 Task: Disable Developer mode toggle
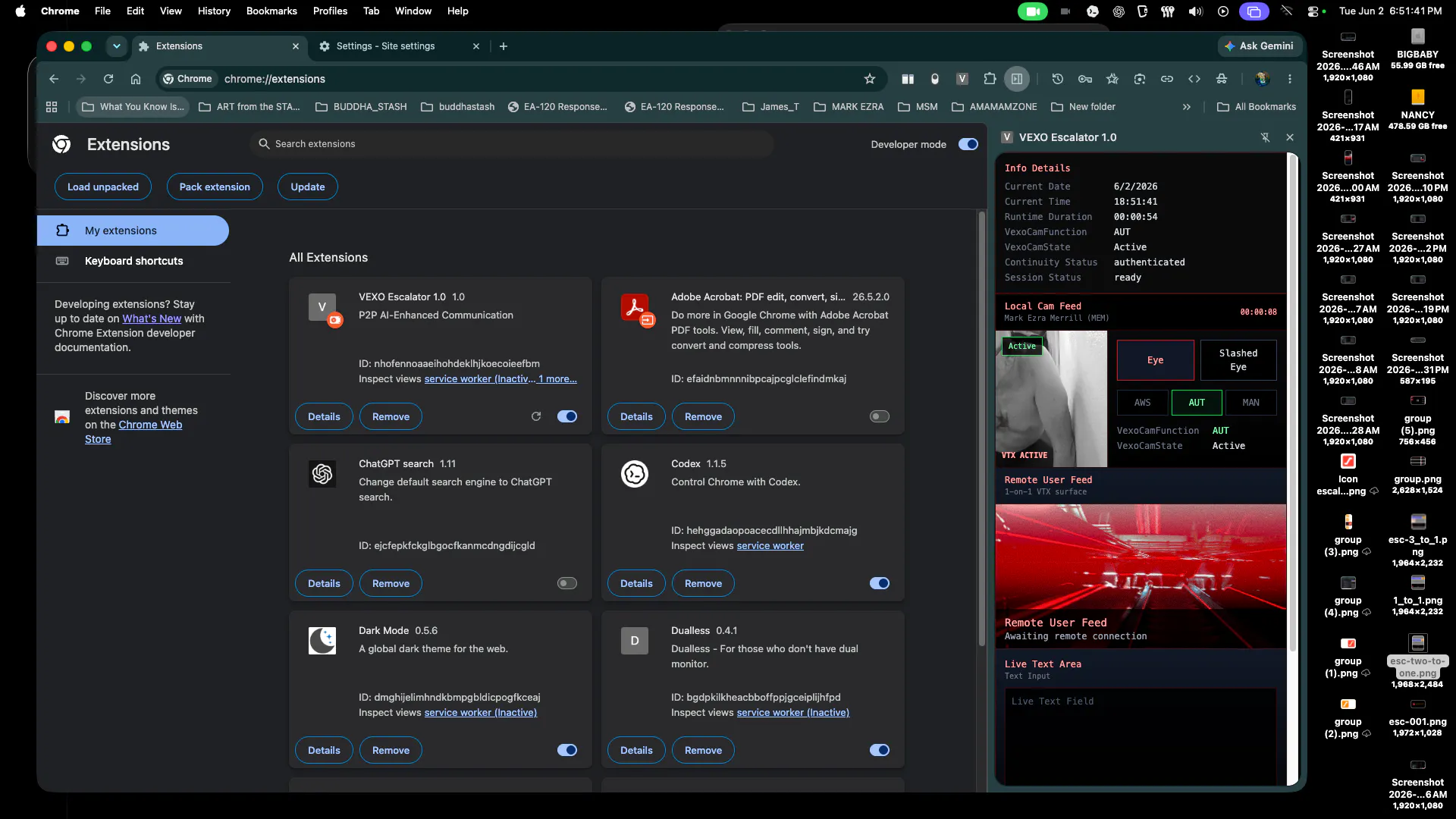coord(968,144)
